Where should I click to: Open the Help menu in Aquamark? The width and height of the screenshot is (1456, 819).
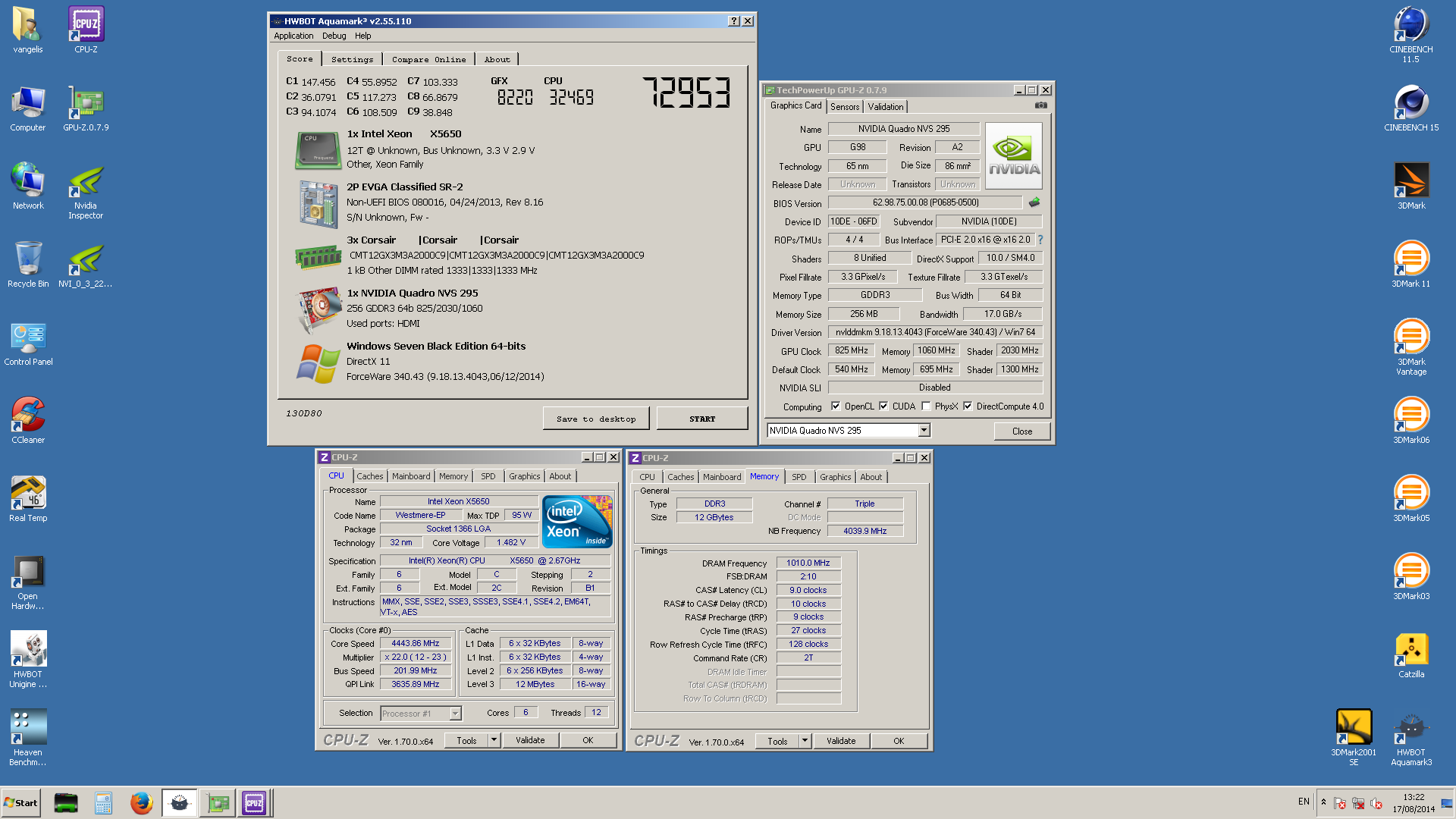[362, 36]
